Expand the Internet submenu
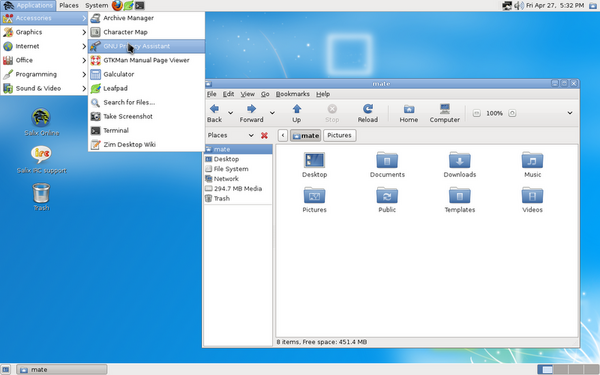Image resolution: width=600 pixels, height=375 pixels. (44, 46)
